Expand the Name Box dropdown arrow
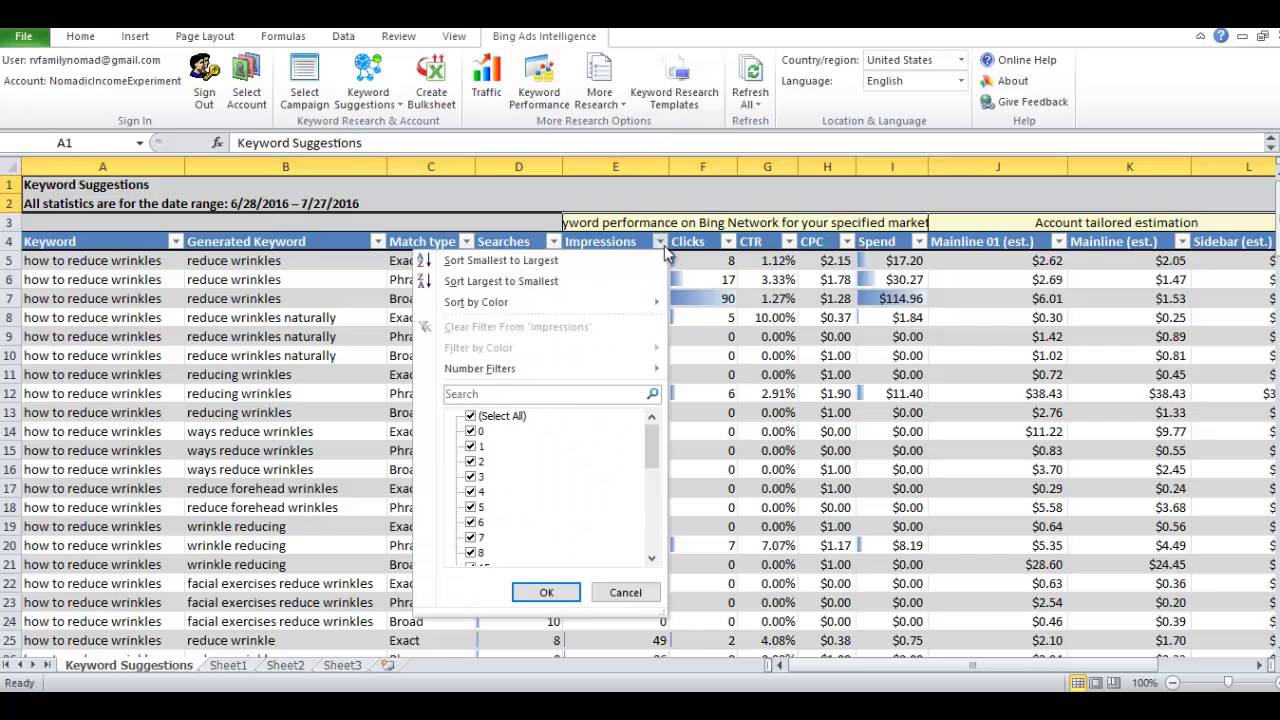This screenshot has width=1280, height=720. [139, 143]
